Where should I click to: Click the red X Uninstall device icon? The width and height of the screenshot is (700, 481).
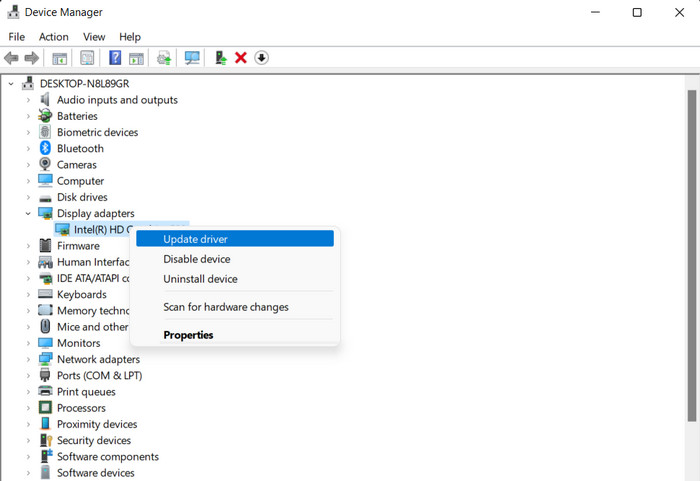241,58
